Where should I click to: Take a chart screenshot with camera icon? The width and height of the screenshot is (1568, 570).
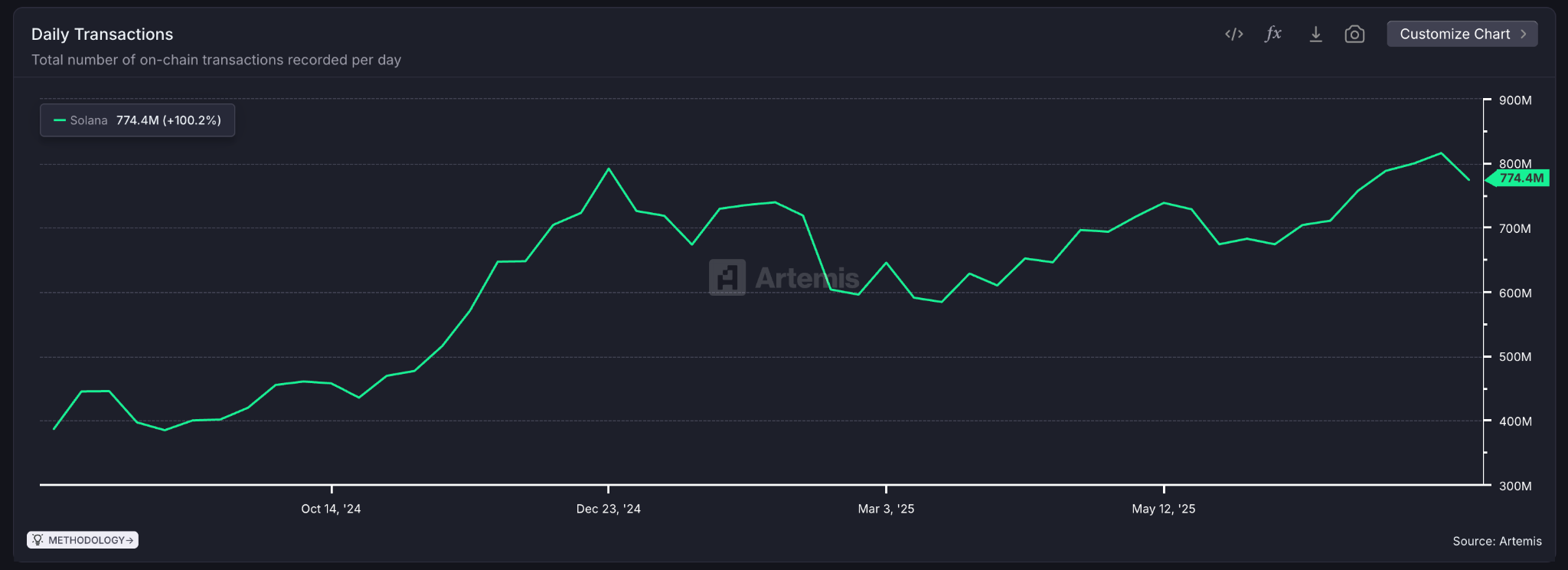[x=1354, y=34]
